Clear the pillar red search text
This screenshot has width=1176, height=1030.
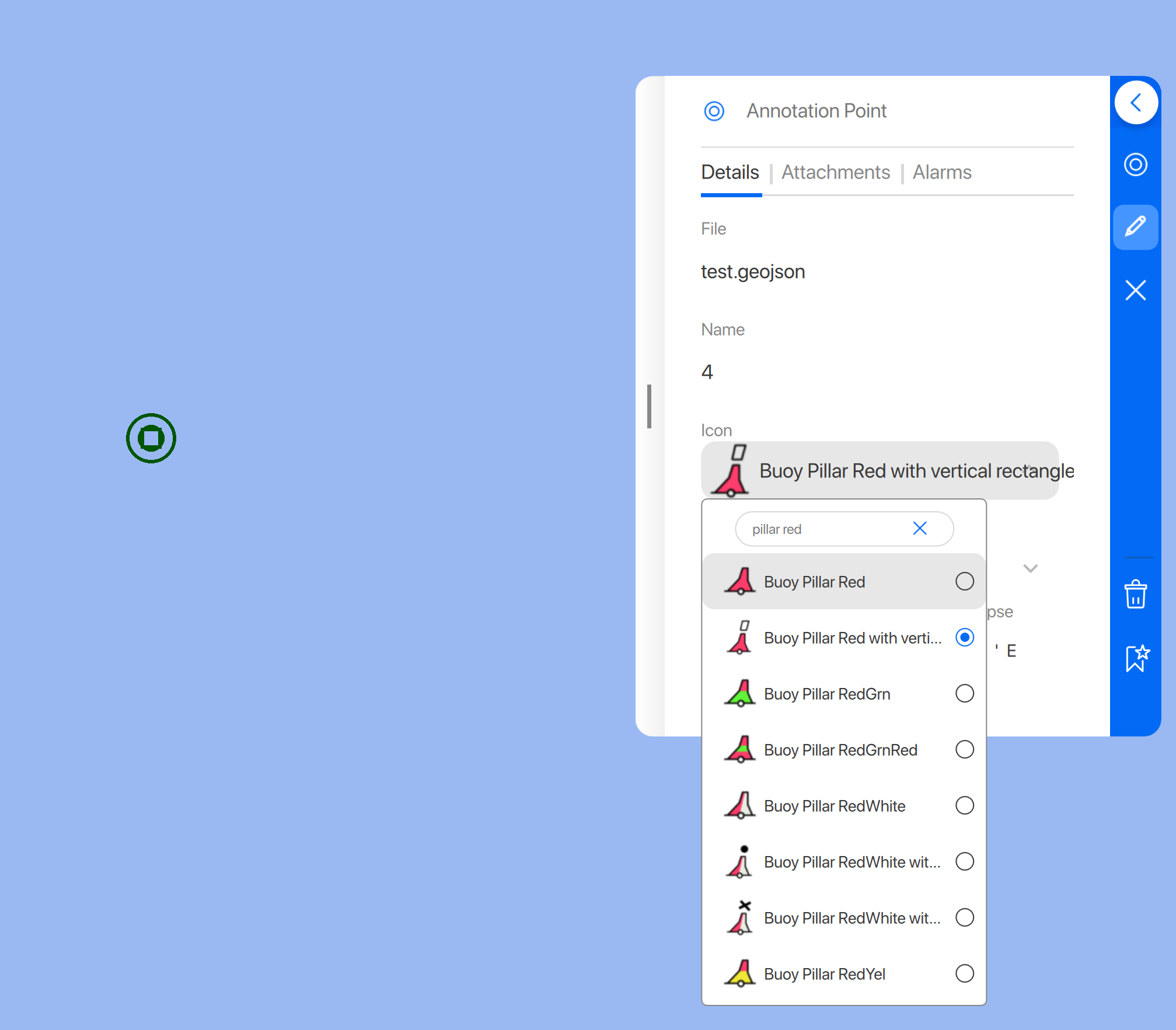919,529
